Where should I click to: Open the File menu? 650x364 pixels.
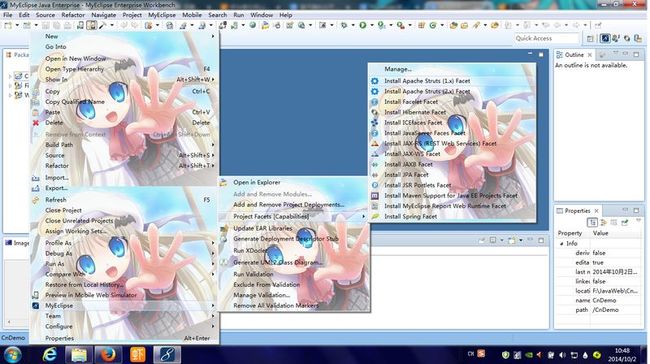tap(8, 15)
